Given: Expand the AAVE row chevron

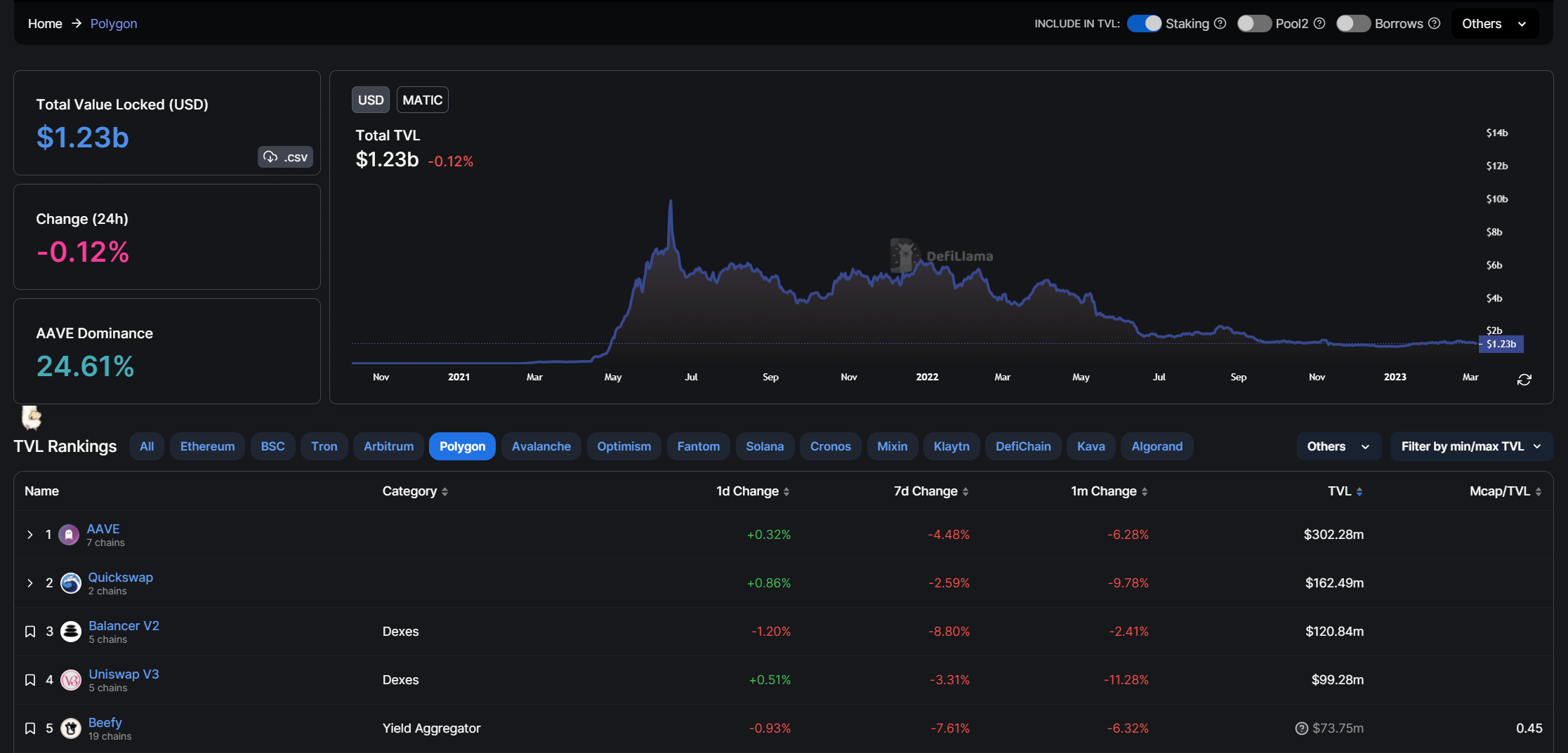Looking at the screenshot, I should click(30, 535).
